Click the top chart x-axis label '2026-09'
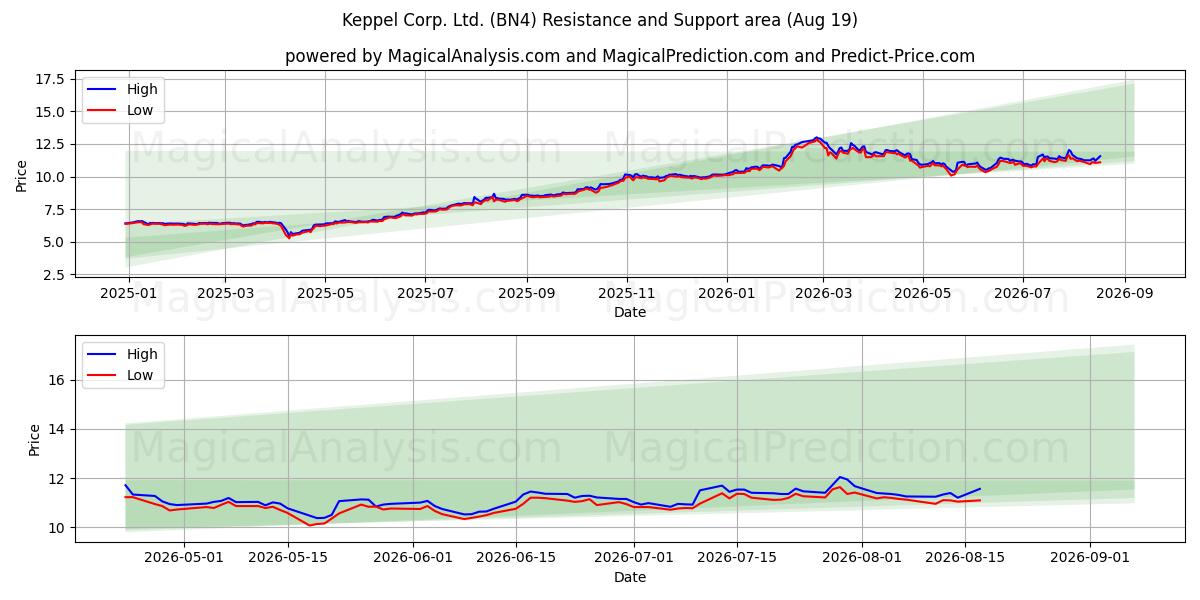 (1125, 295)
